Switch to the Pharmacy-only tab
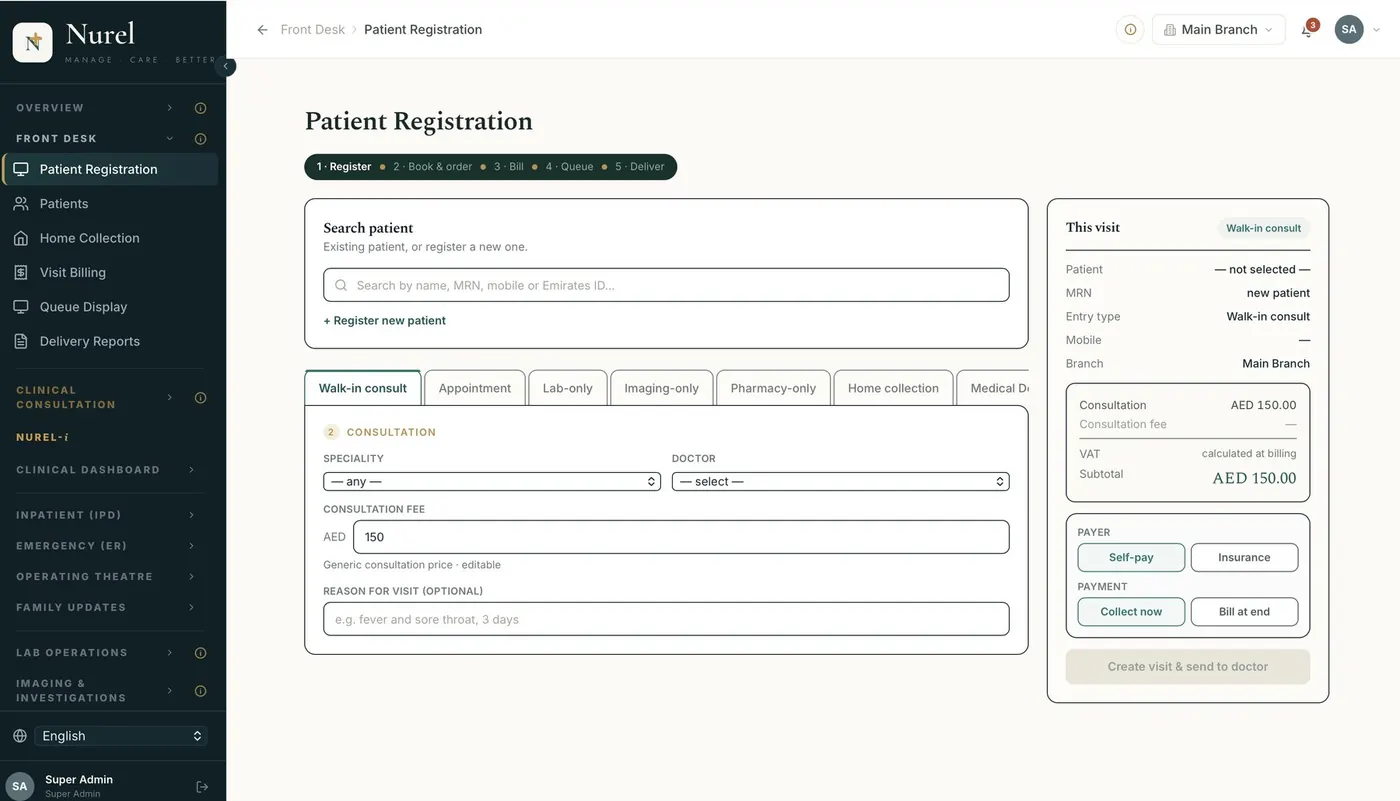Screen dimensions: 1400x801 (x=773, y=388)
